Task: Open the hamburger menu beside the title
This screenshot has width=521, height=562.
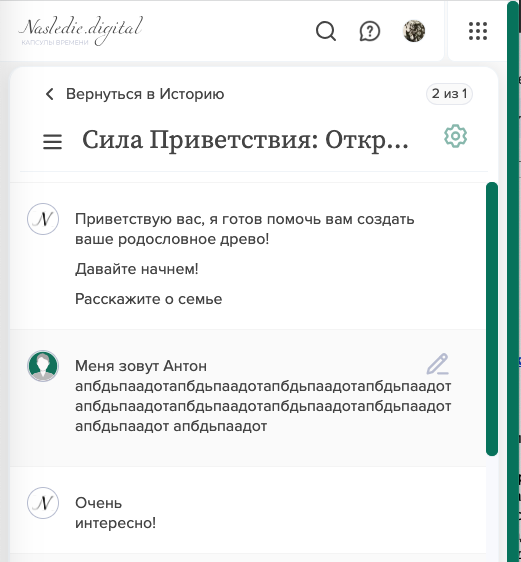Action: pyautogui.click(x=52, y=142)
